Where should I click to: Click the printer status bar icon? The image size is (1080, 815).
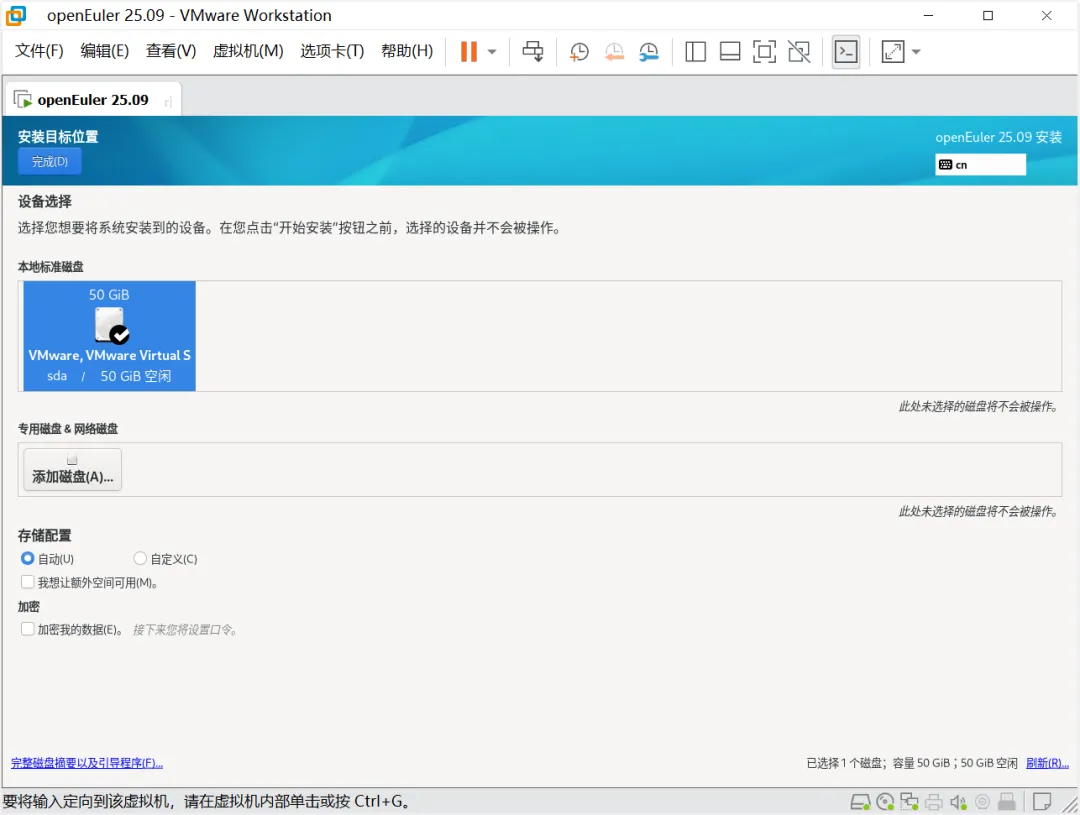934,802
